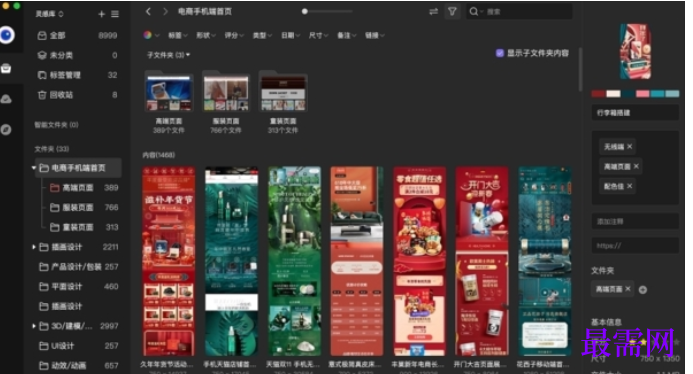
Task: Open the color filter dropdown
Action: tap(151, 35)
